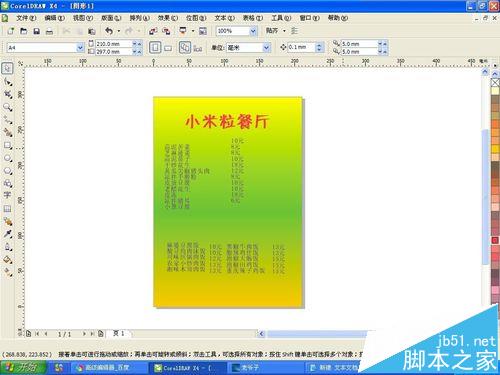This screenshot has height=375, width=500.
Task: Select the Table tool
Action: point(7,209)
